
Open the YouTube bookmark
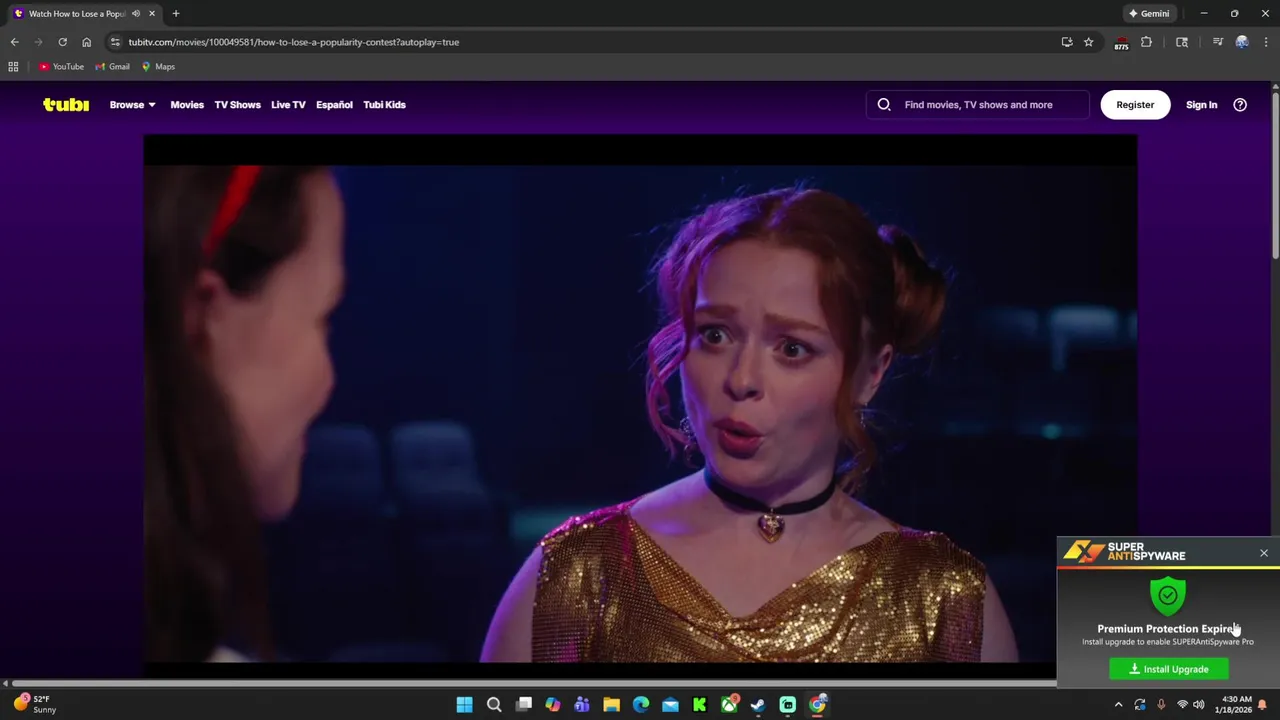[x=61, y=67]
